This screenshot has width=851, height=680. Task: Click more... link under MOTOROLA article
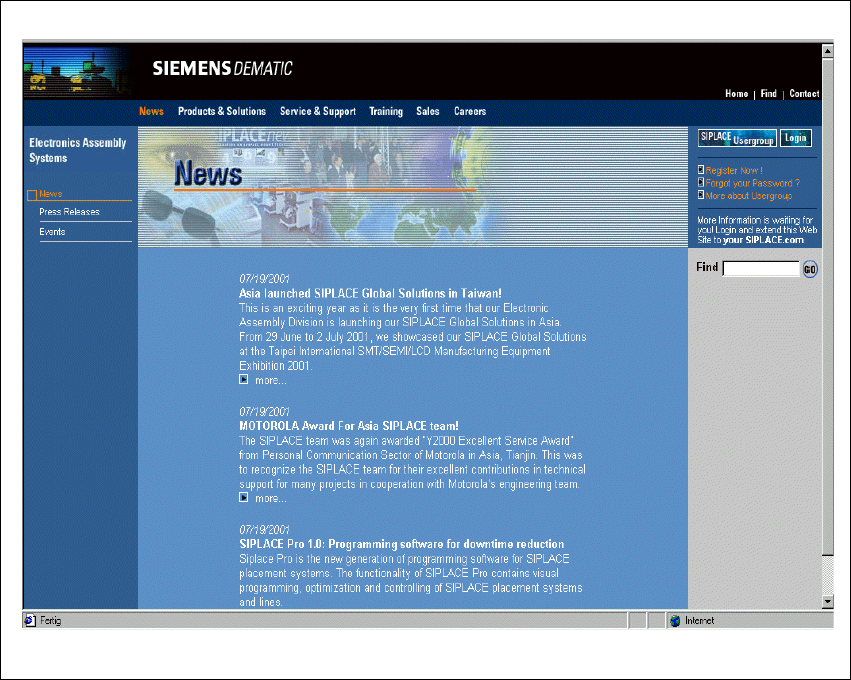point(271,498)
